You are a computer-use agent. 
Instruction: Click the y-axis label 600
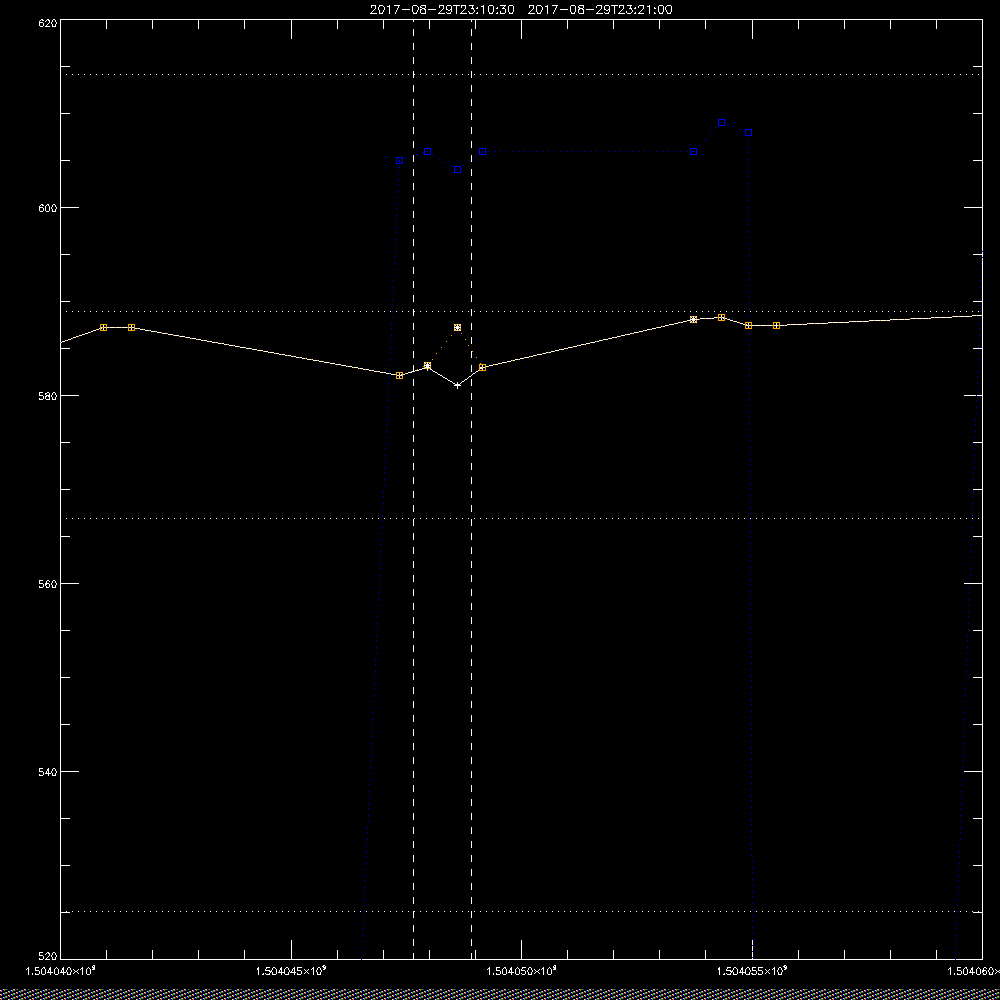pos(48,207)
